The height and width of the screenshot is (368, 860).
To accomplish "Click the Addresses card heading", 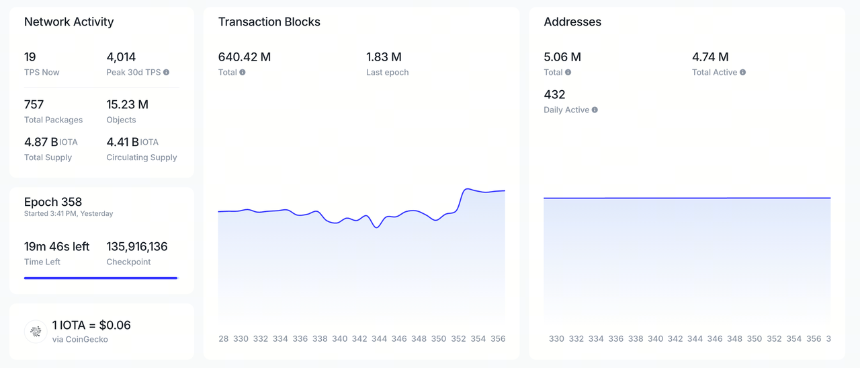I will click(x=573, y=22).
